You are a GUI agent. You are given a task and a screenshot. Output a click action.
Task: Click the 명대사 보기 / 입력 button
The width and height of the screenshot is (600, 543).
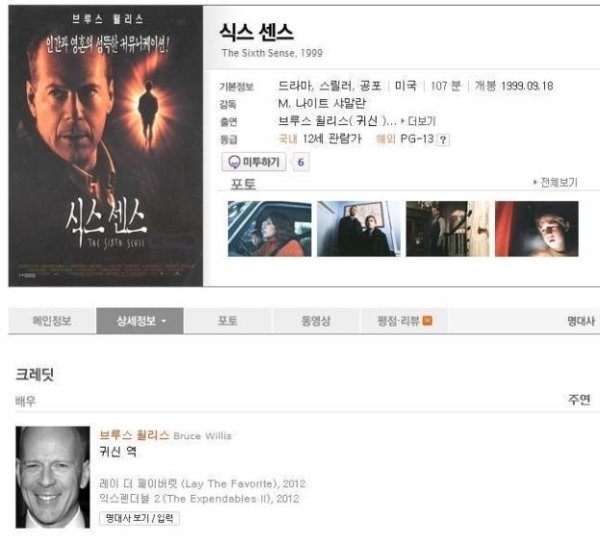tap(139, 519)
